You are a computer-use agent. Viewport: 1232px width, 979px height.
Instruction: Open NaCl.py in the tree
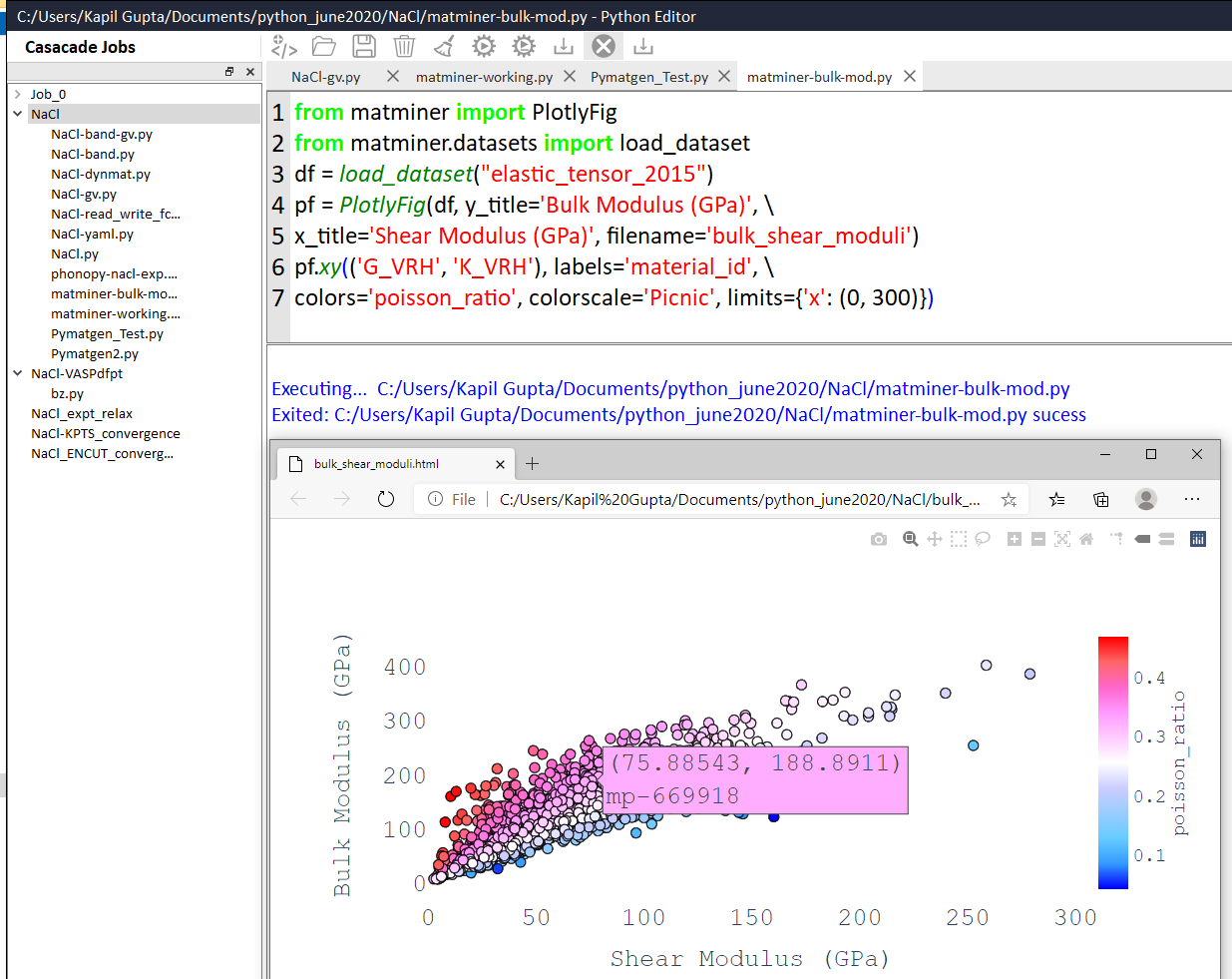75,254
